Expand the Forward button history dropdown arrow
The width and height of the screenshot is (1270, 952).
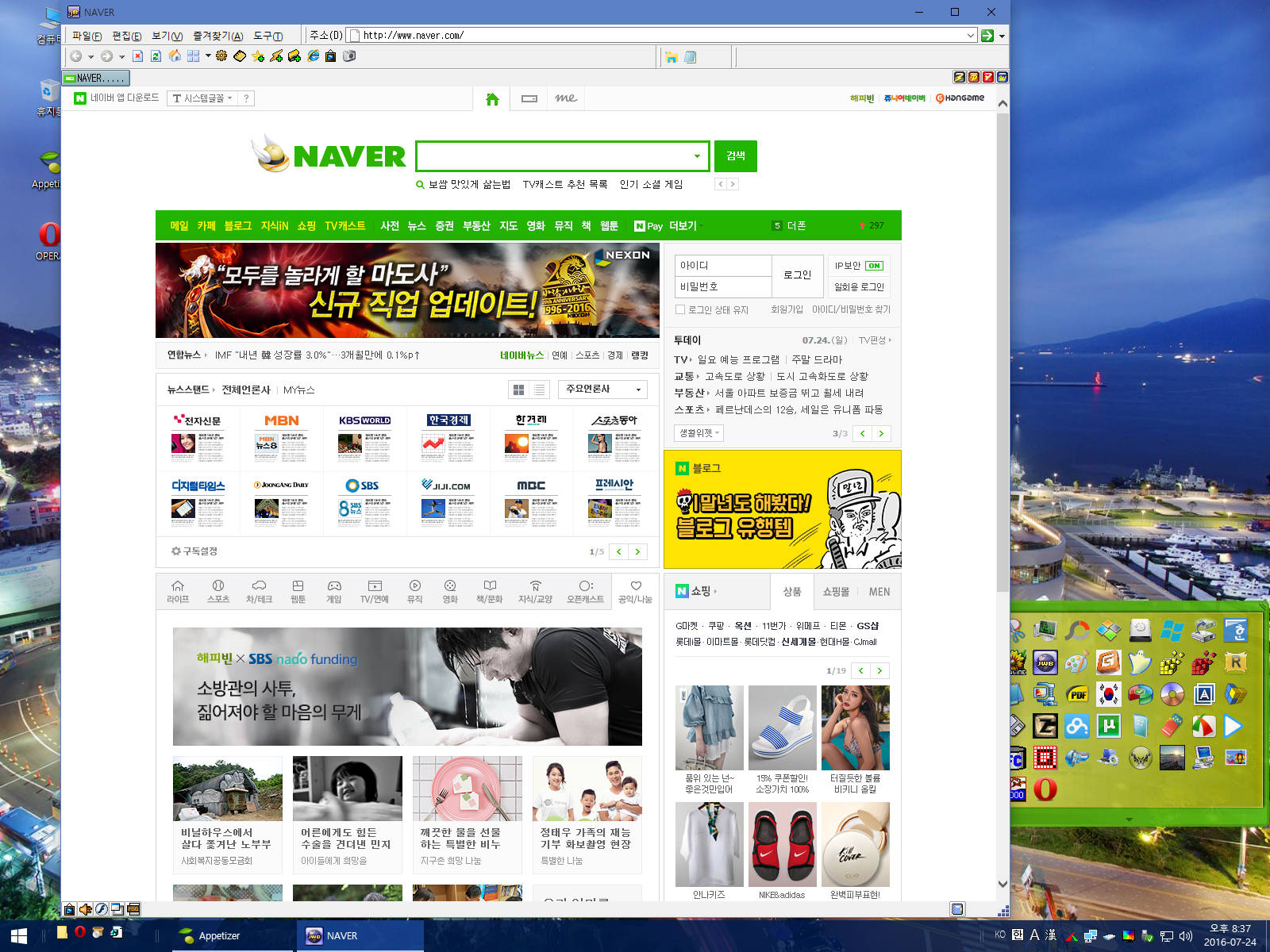pos(121,56)
